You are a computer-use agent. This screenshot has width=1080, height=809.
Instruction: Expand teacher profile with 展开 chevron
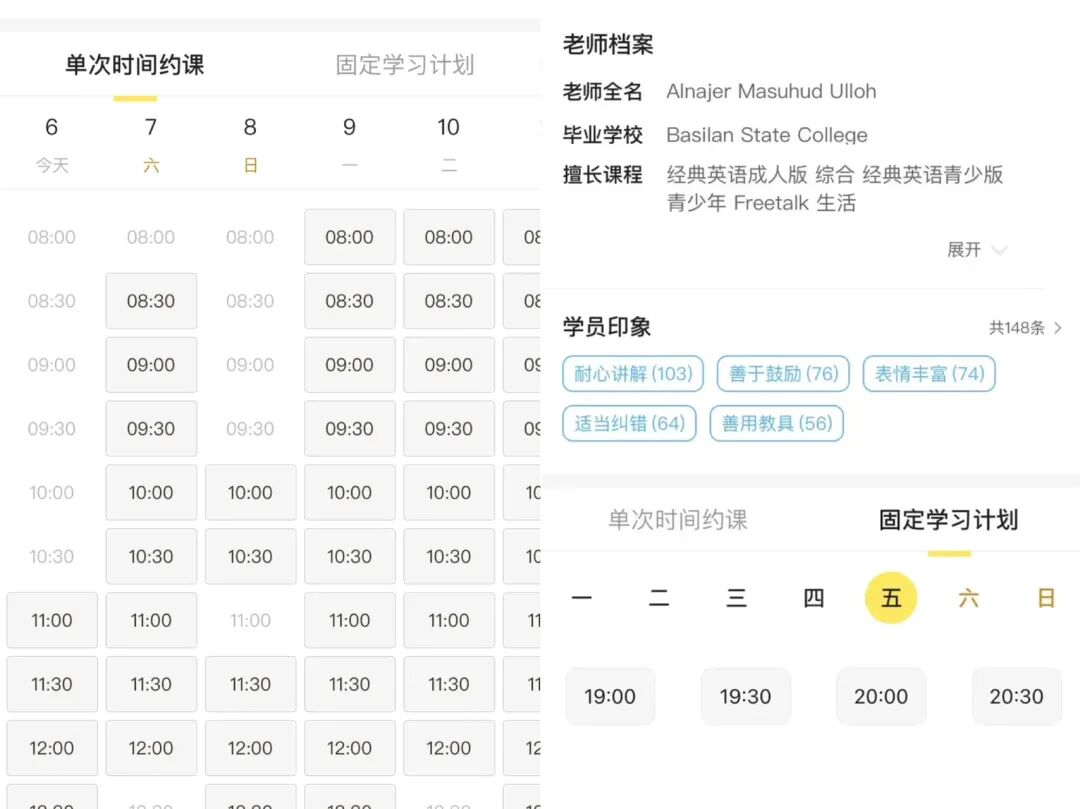977,249
